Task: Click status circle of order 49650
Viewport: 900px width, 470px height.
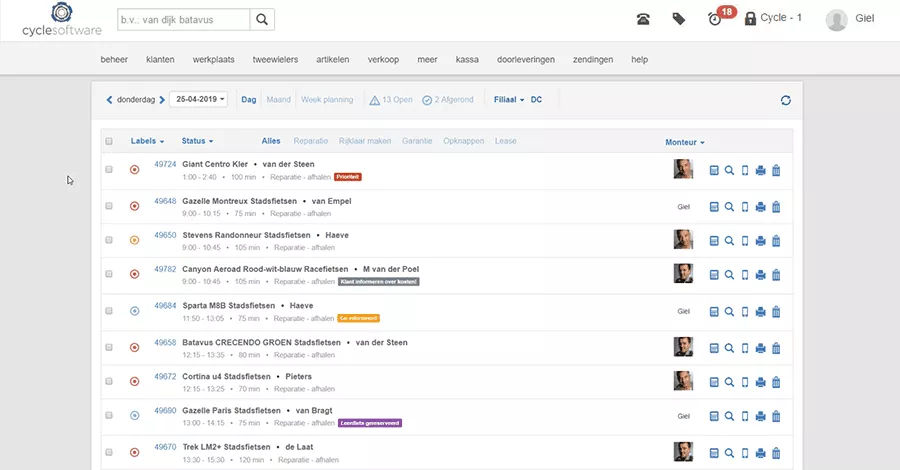Action: click(x=134, y=240)
